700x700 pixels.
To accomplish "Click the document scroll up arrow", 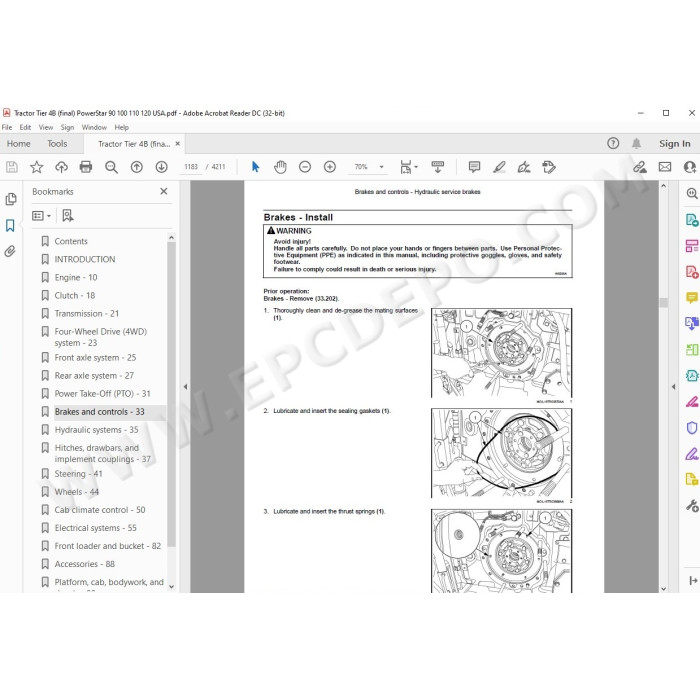I will click(663, 186).
